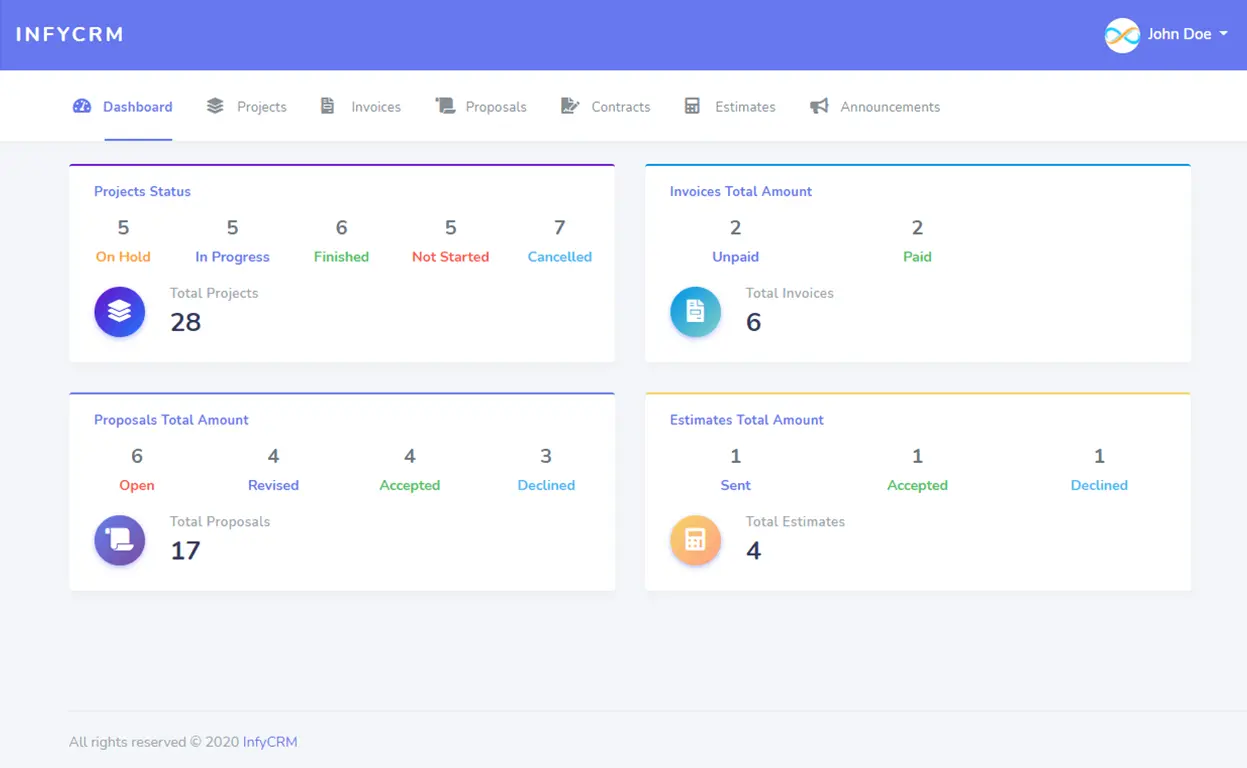
Task: Click the total proposals count 17
Action: pyautogui.click(x=186, y=551)
